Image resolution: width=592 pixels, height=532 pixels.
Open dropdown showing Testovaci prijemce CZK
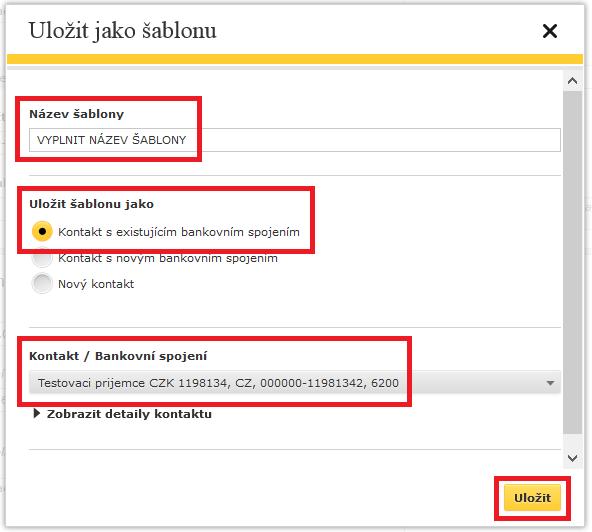coord(294,383)
